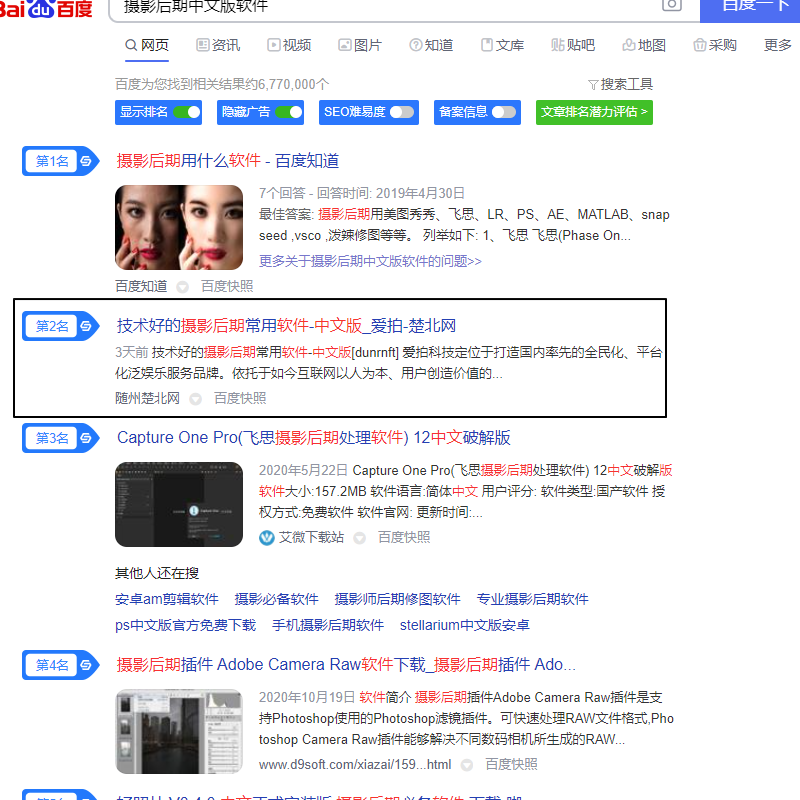The image size is (800, 800).
Task: Open result 技术好的摄影后期常用软件-中文版
Action: (286, 326)
